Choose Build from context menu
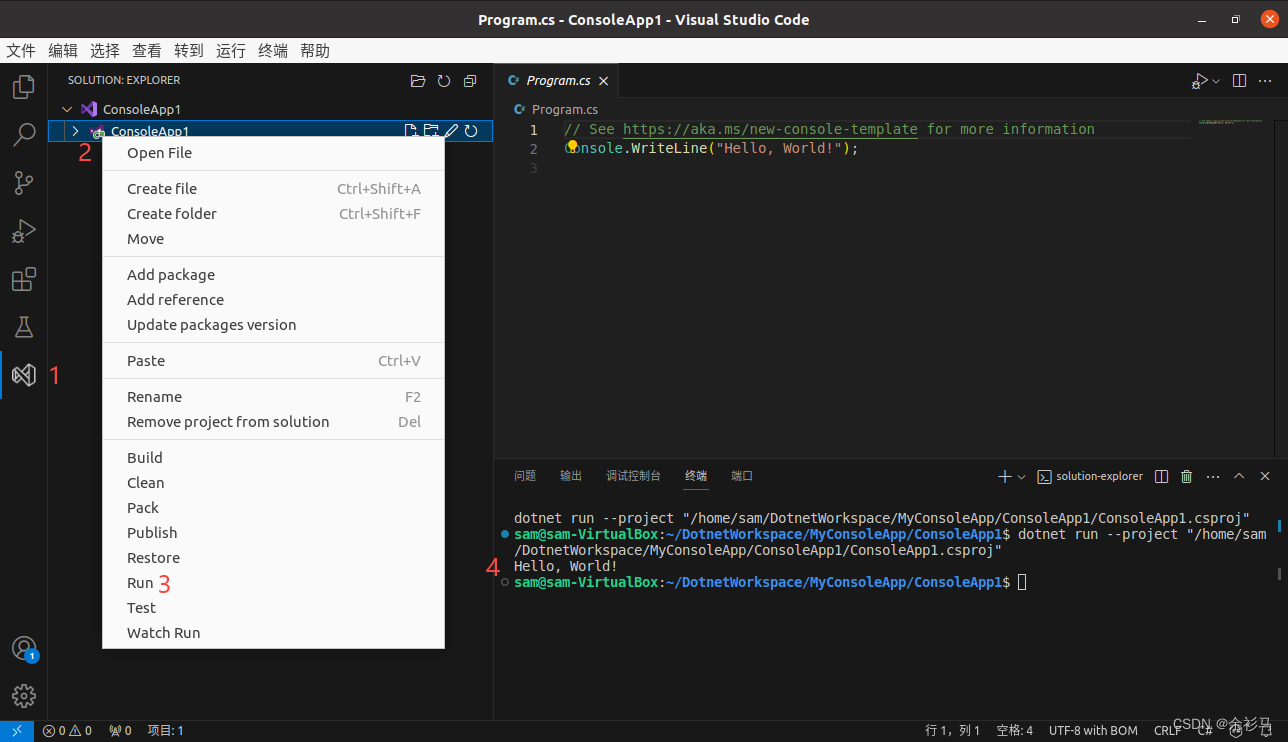1288x742 pixels. pyautogui.click(x=273, y=458)
